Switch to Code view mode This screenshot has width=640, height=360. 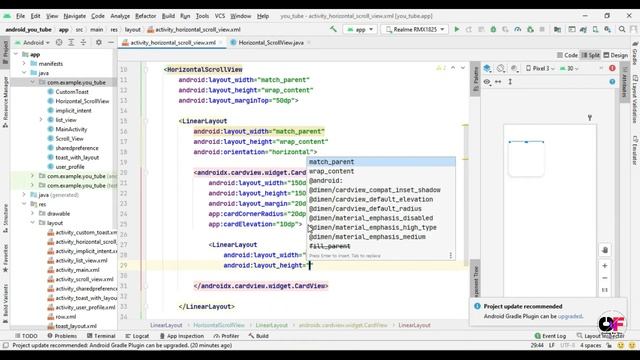[567, 55]
